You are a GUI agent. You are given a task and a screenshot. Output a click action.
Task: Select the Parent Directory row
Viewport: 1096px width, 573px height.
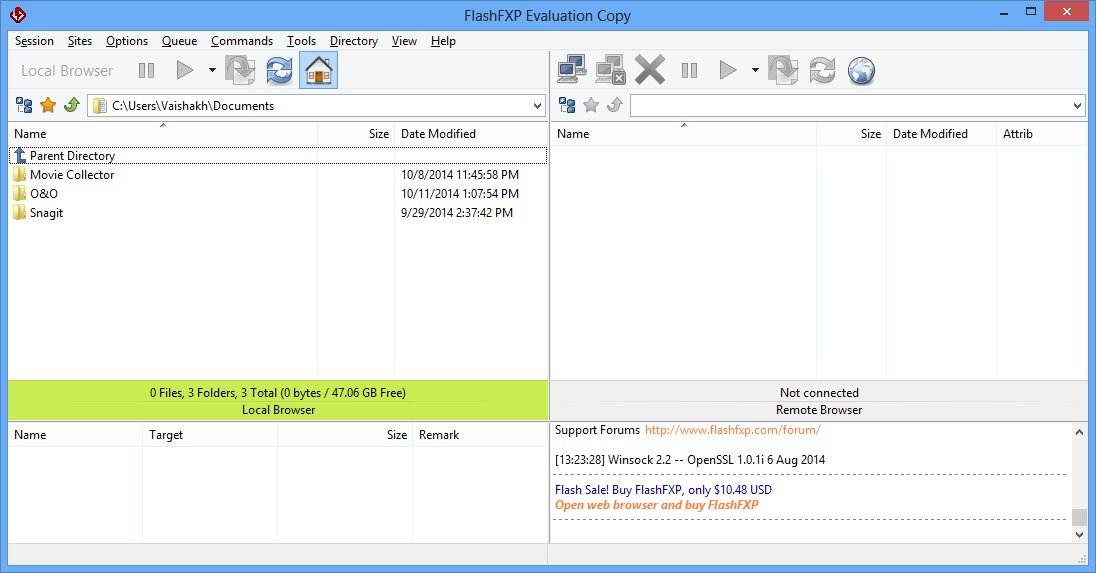click(x=278, y=156)
